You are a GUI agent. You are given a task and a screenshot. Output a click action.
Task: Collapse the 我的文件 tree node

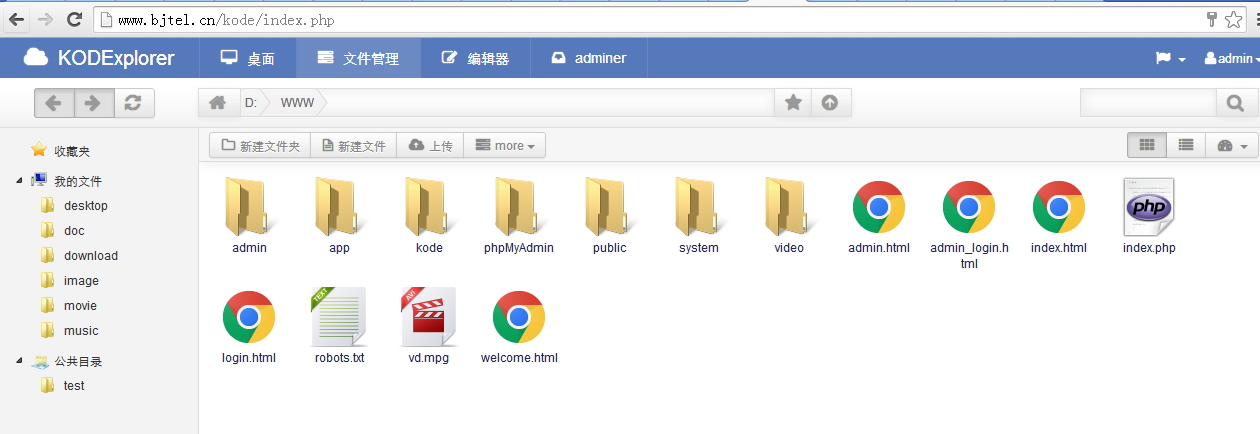(20, 181)
